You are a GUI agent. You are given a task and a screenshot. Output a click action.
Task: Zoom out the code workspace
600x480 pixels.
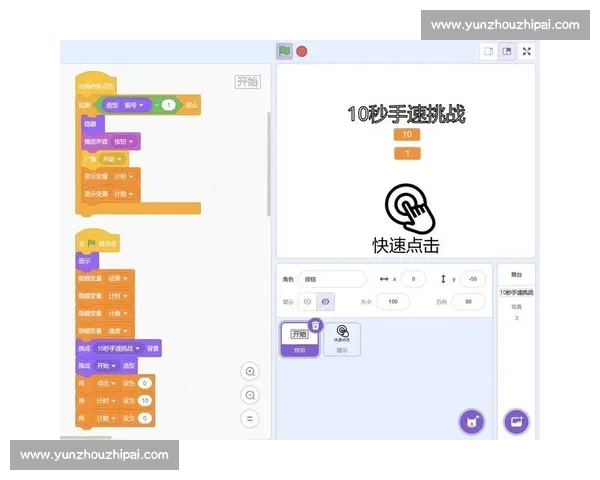[x=250, y=395]
